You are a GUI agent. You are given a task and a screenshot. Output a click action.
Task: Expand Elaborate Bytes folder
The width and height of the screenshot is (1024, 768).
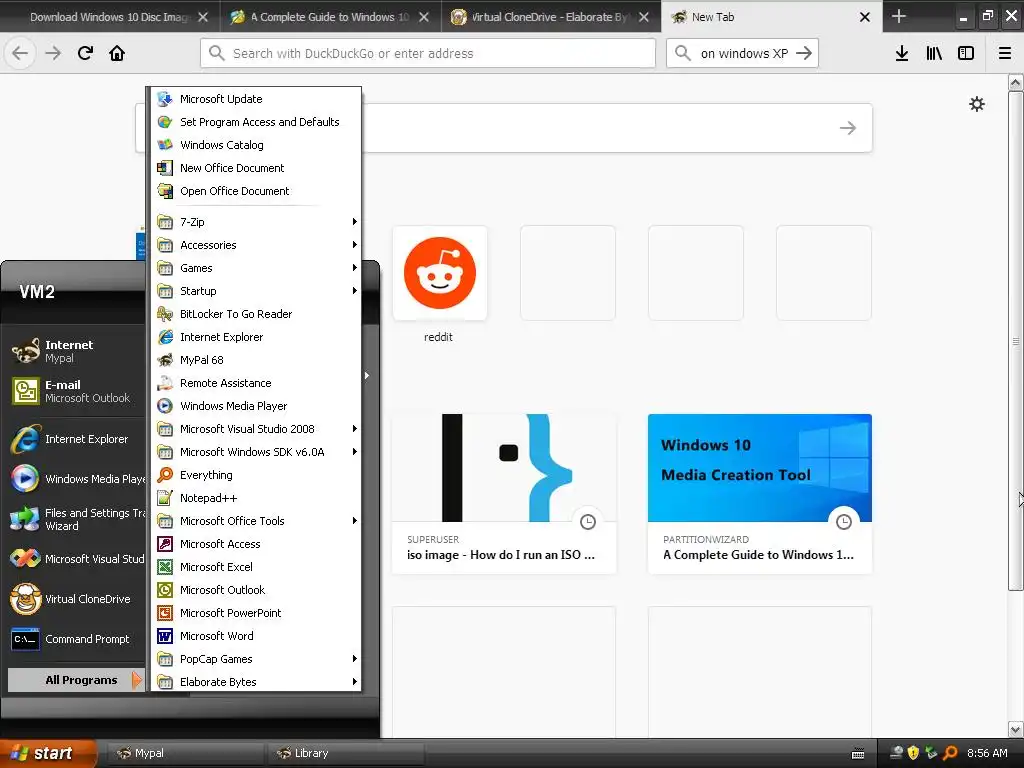[256, 682]
